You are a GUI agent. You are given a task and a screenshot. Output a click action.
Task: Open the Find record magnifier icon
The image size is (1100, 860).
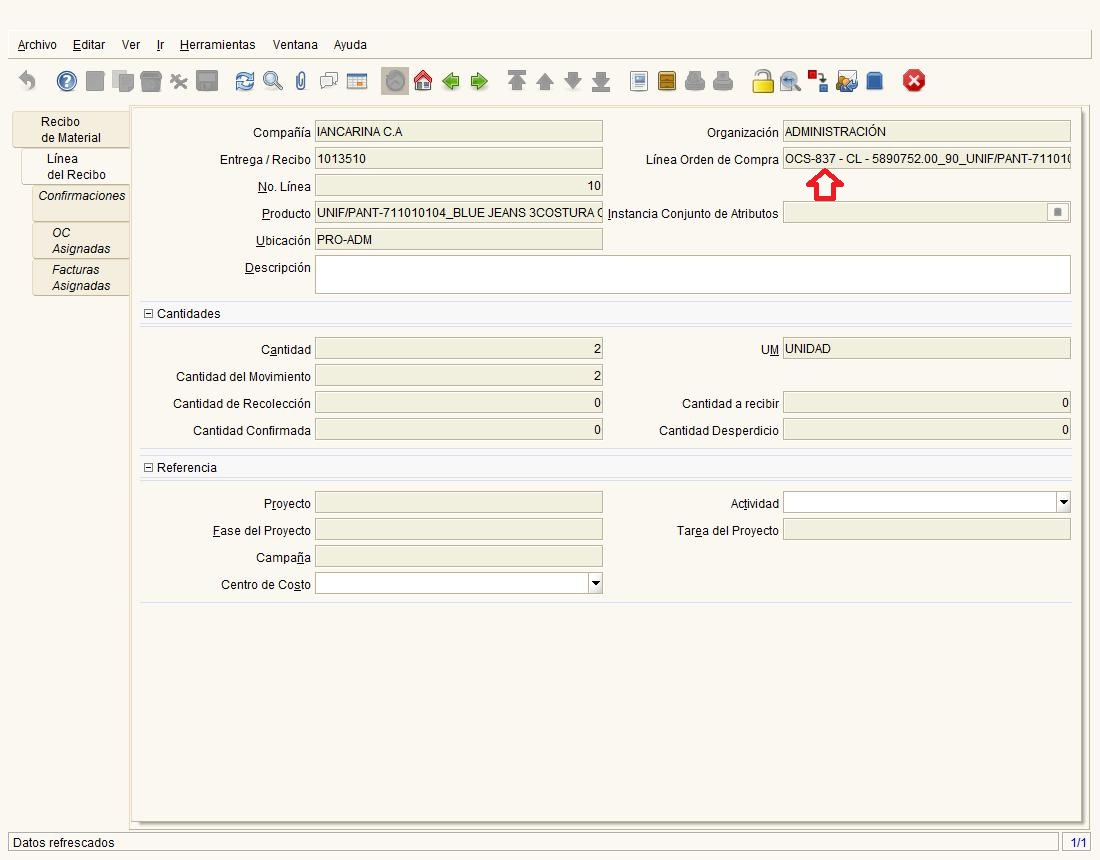273,81
